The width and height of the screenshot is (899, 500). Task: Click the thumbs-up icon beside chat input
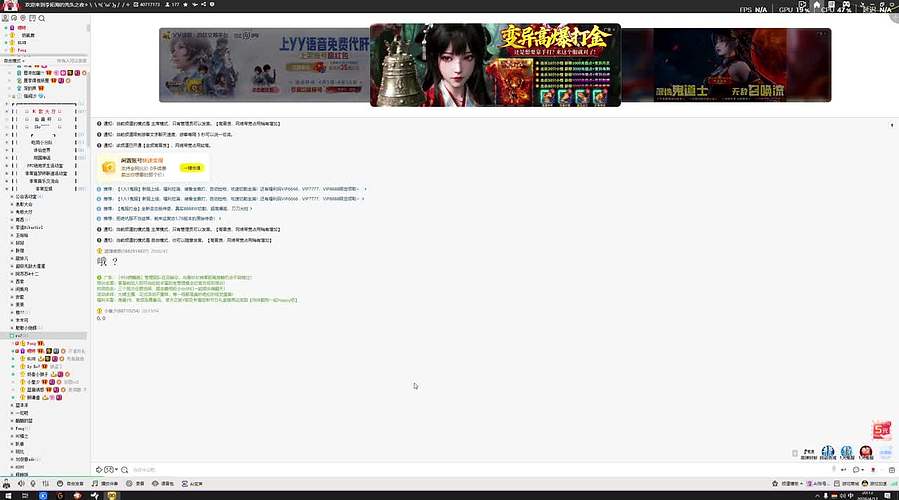(99, 470)
